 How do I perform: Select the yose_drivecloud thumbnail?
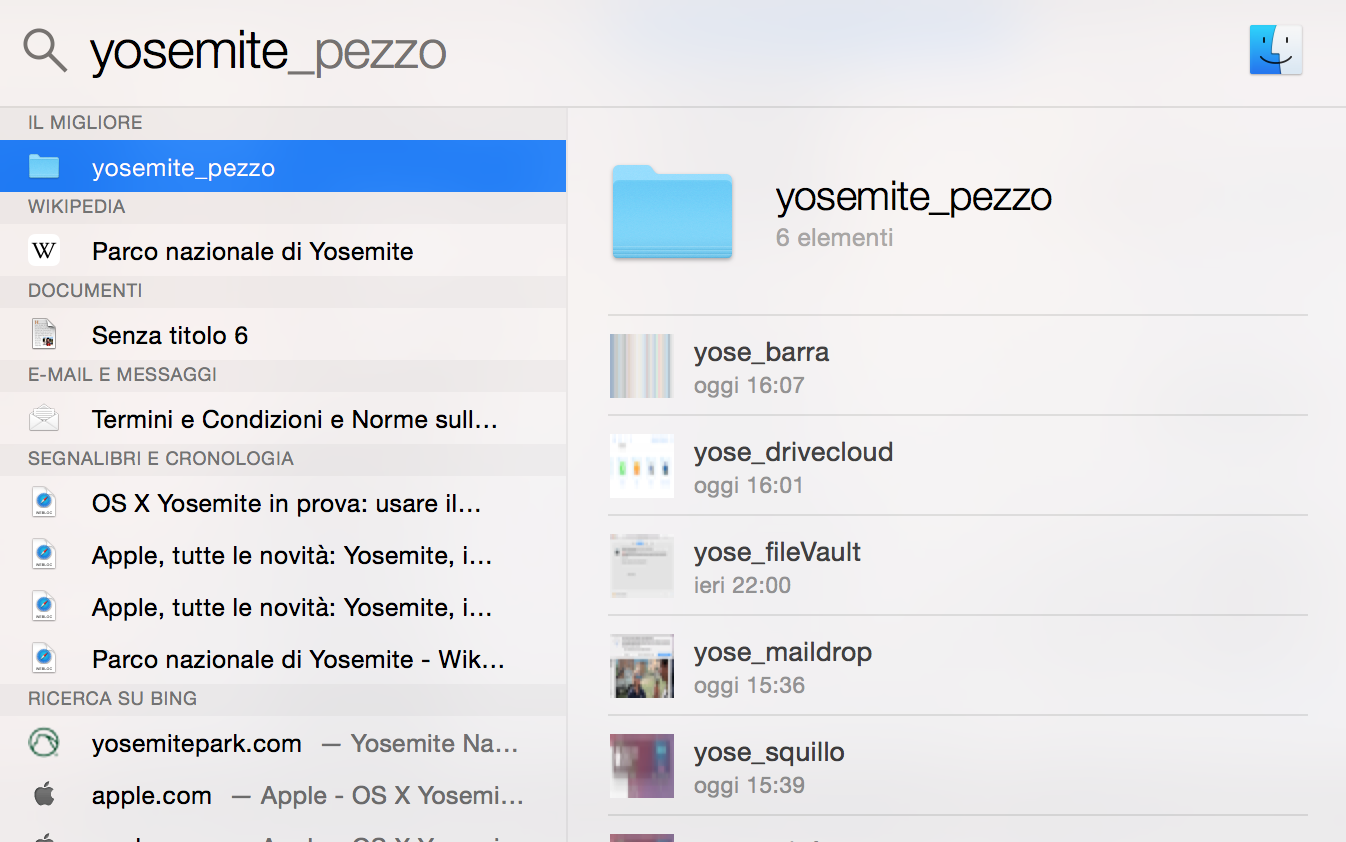pyautogui.click(x=641, y=466)
